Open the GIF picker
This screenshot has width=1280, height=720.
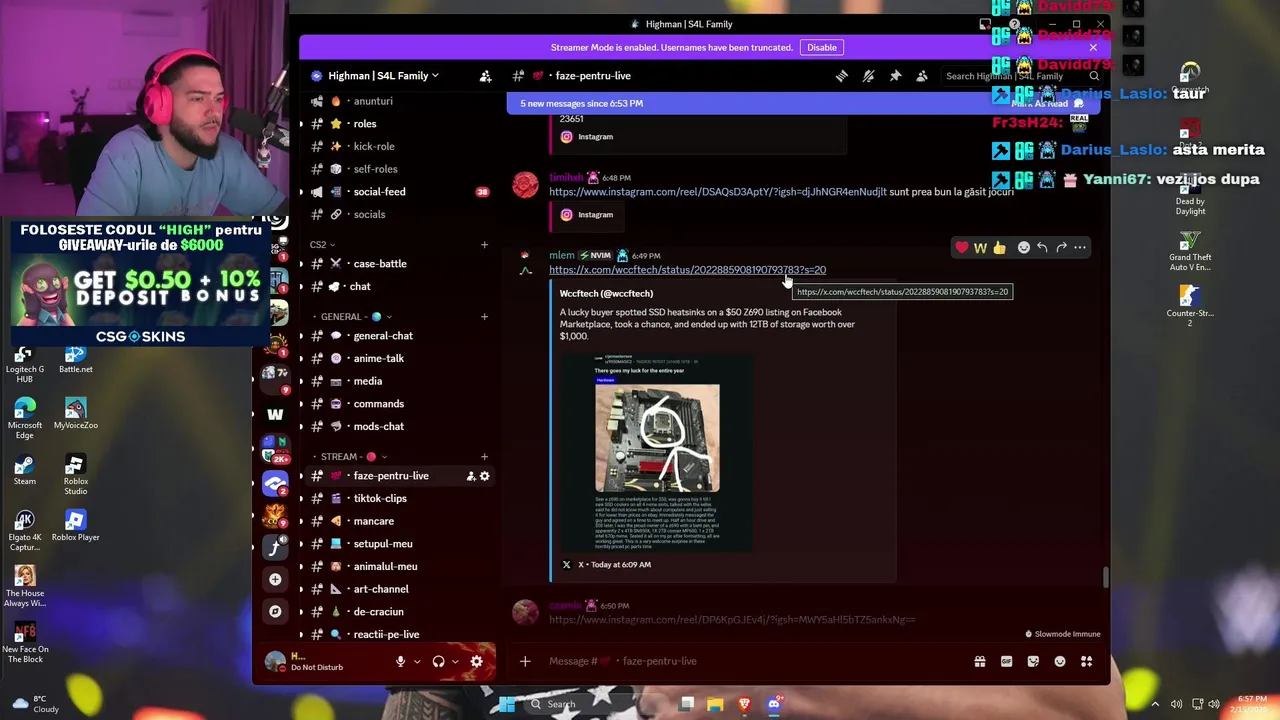1006,661
